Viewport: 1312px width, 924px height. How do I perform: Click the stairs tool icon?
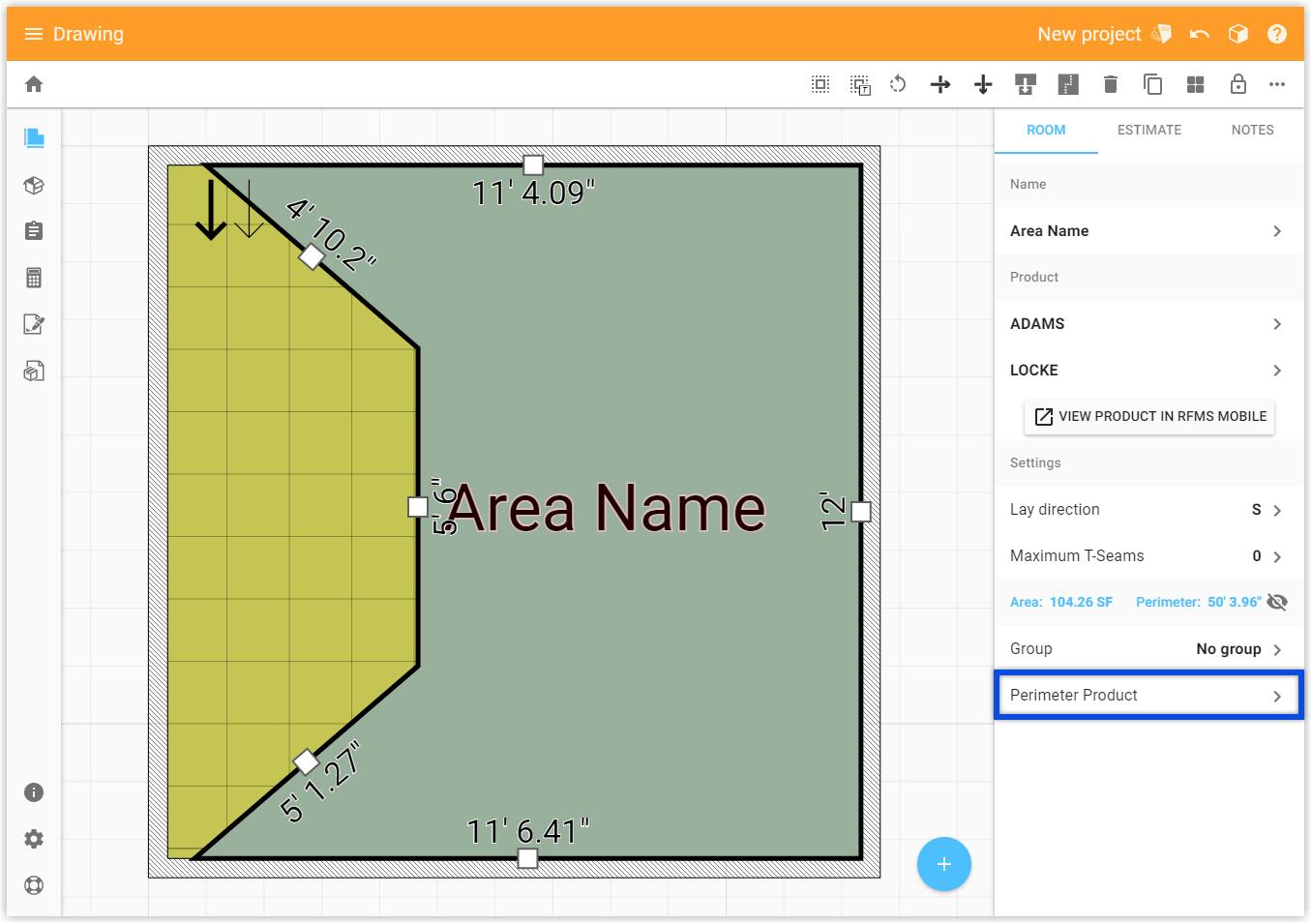click(x=1068, y=85)
